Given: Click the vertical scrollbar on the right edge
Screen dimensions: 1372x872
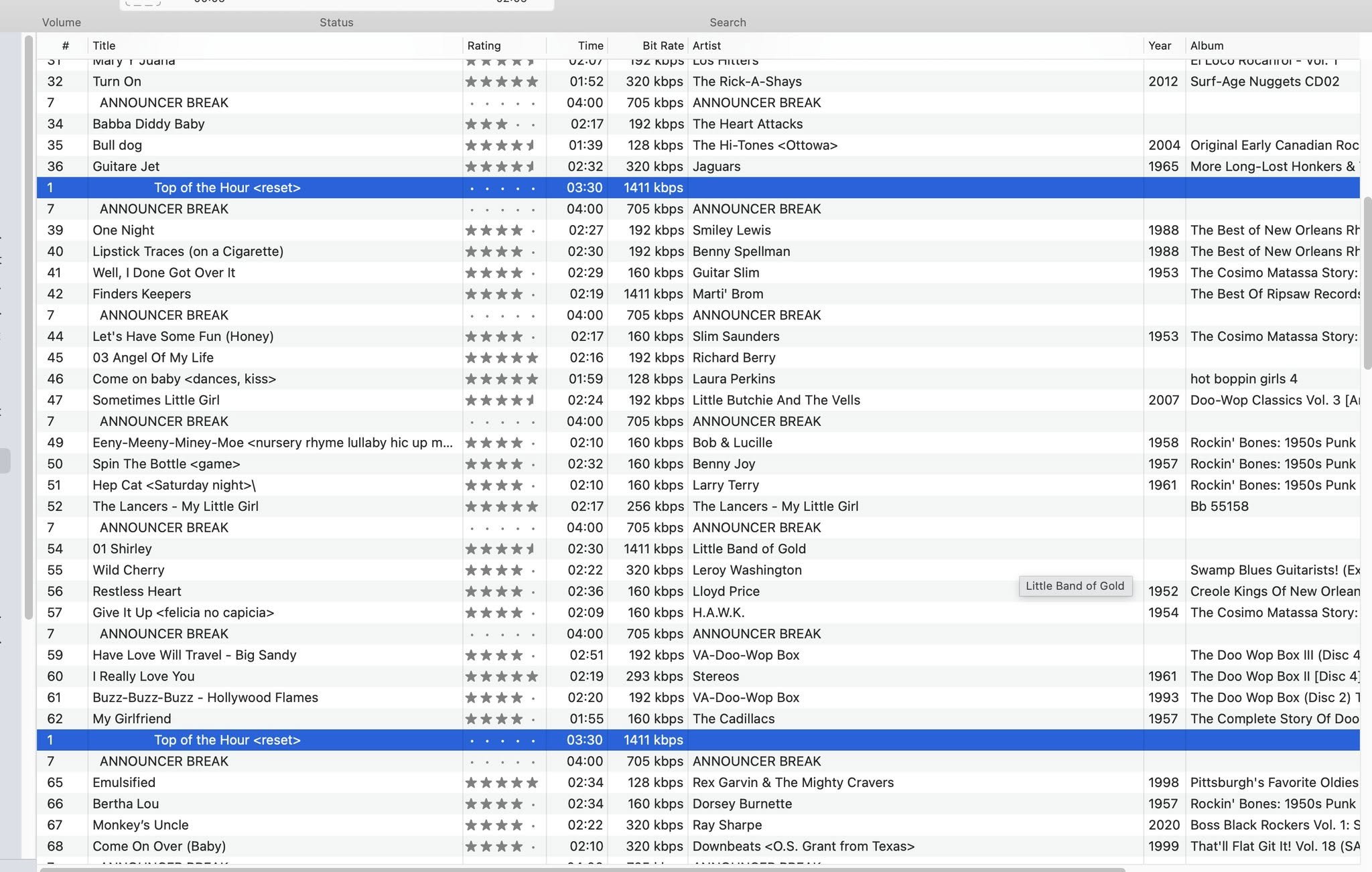Looking at the screenshot, I should (x=1367, y=283).
